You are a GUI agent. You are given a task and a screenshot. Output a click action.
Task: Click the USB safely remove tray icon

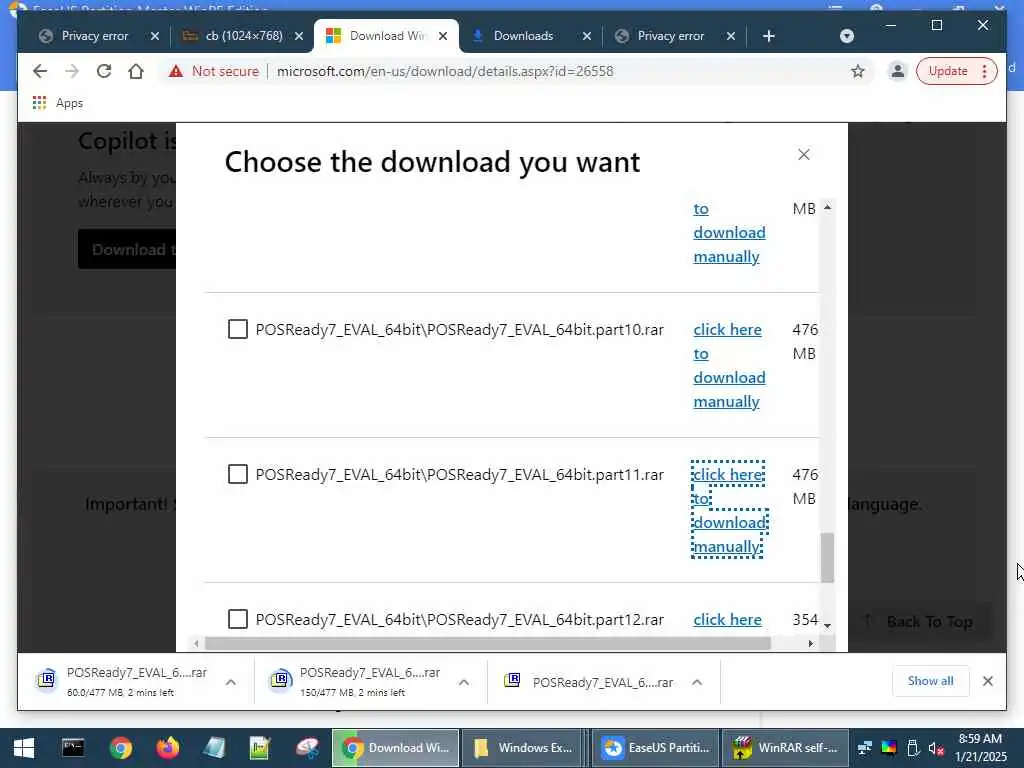pyautogui.click(x=913, y=748)
